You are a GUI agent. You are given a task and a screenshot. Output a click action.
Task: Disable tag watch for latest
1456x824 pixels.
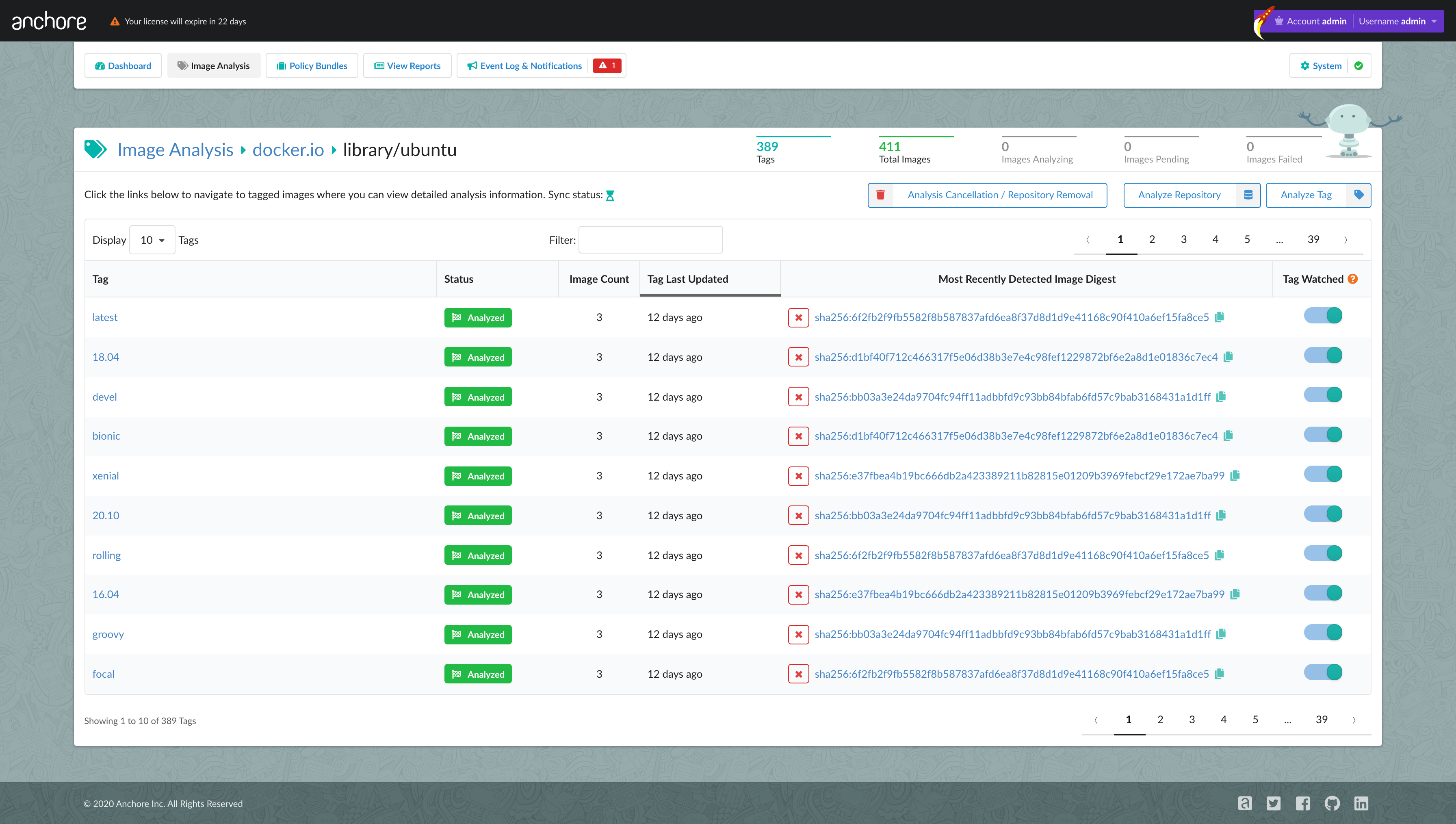(1323, 316)
